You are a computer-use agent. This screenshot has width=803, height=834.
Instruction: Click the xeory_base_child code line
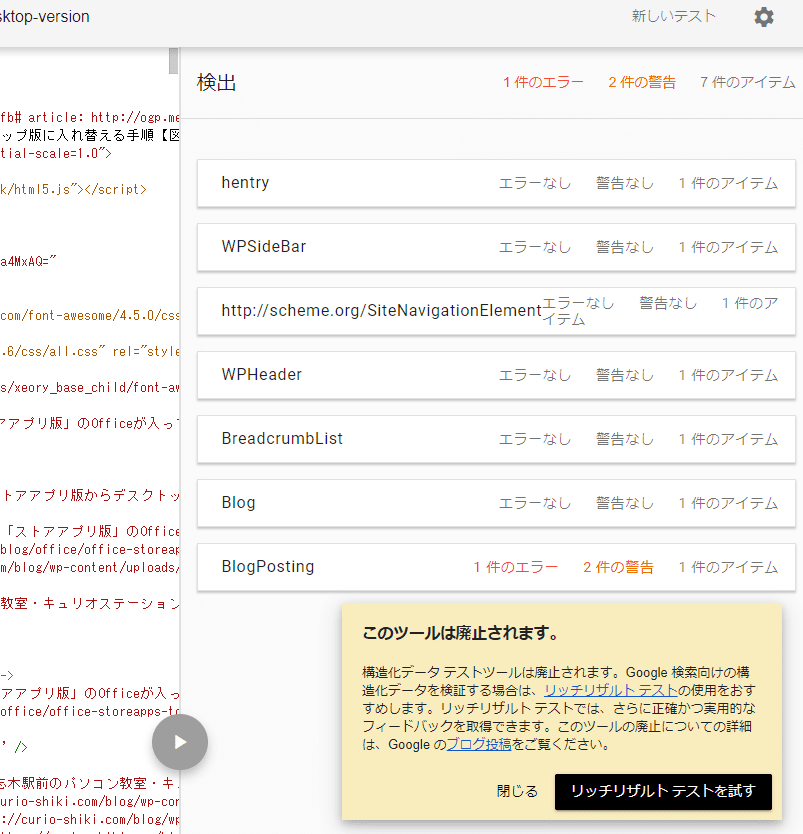point(89,387)
